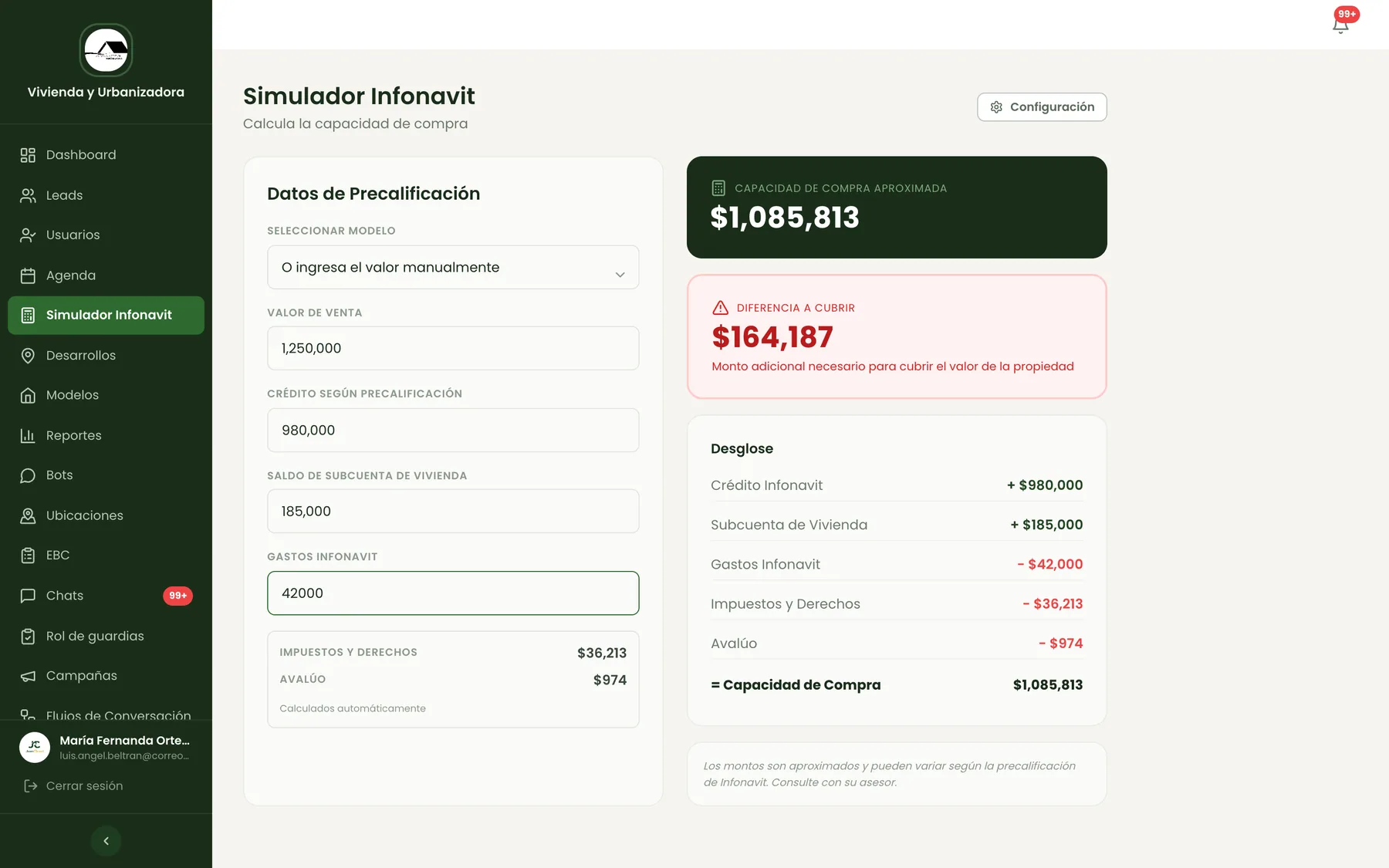
Task: Click the Reportes bar chart icon
Action: [28, 435]
